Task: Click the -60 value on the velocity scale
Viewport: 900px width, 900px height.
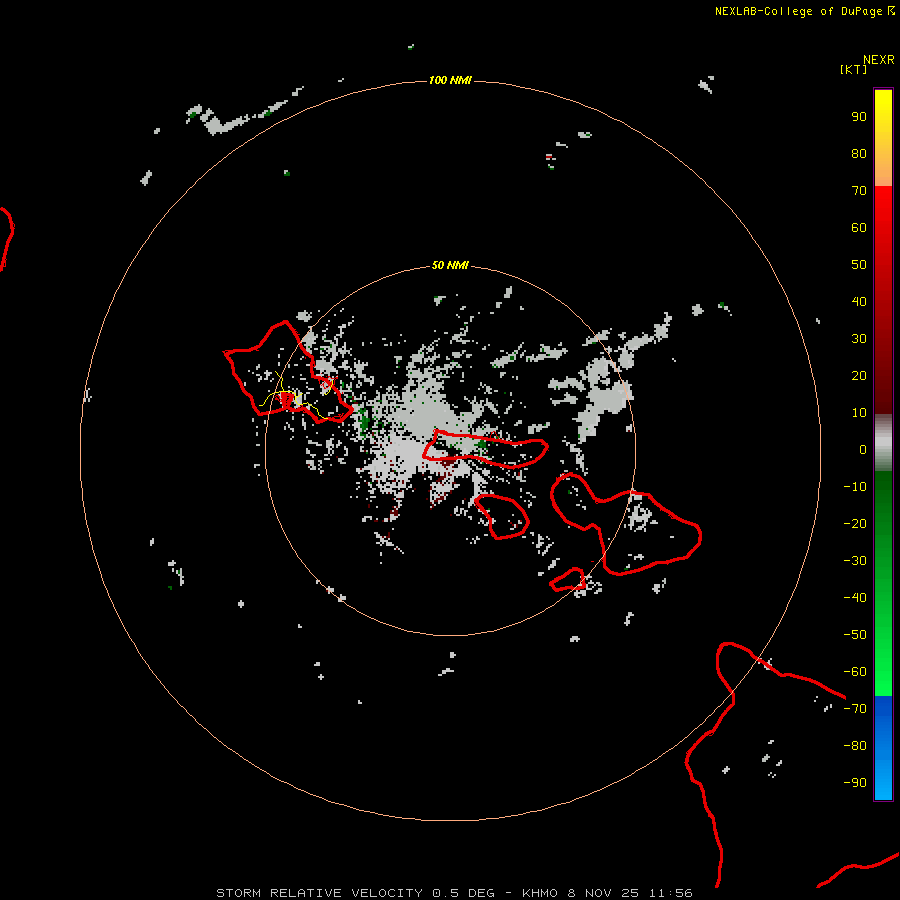Action: click(855, 672)
